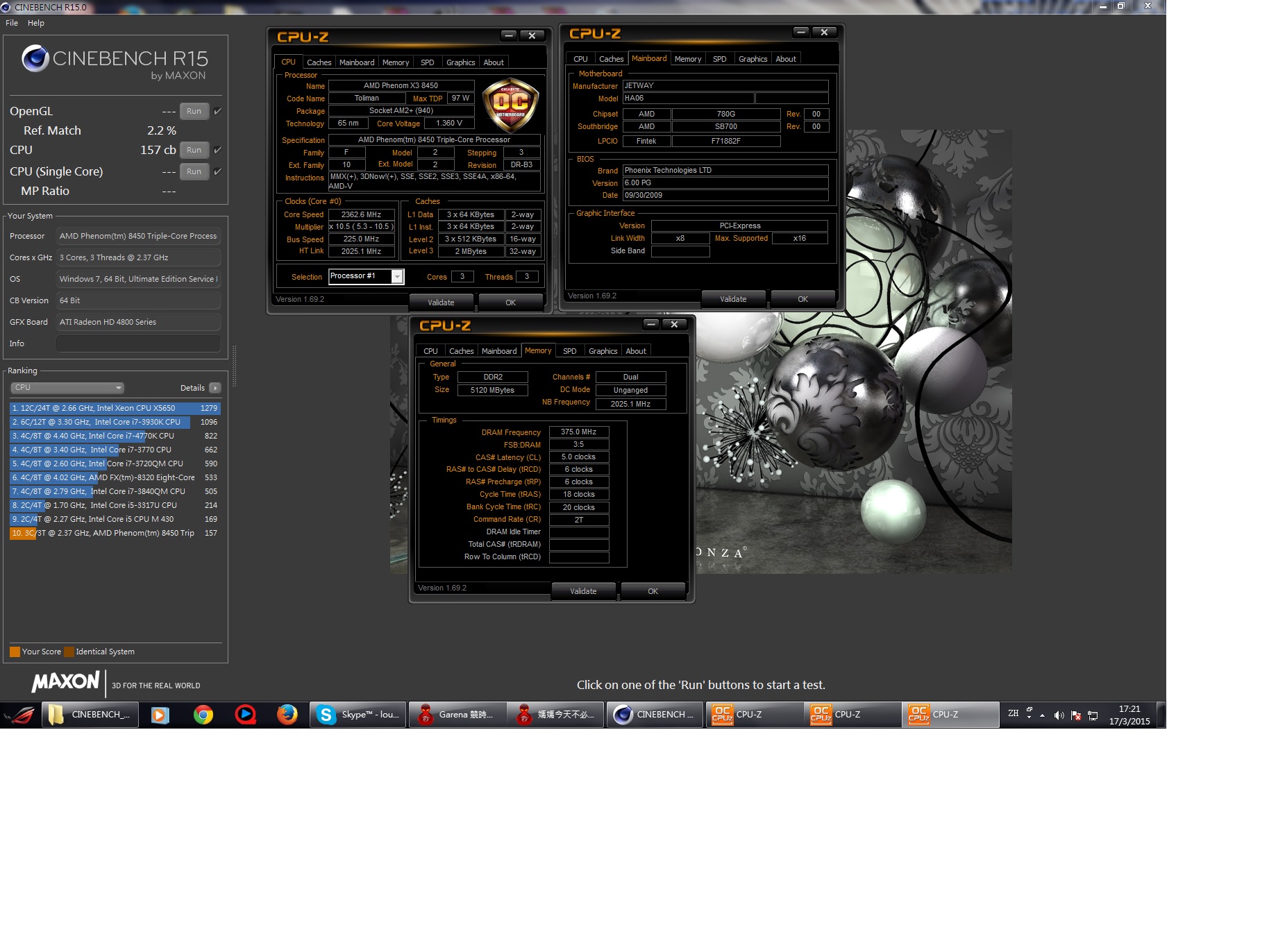Select ranking row Intel Core i5-3317U

pyautogui.click(x=115, y=505)
